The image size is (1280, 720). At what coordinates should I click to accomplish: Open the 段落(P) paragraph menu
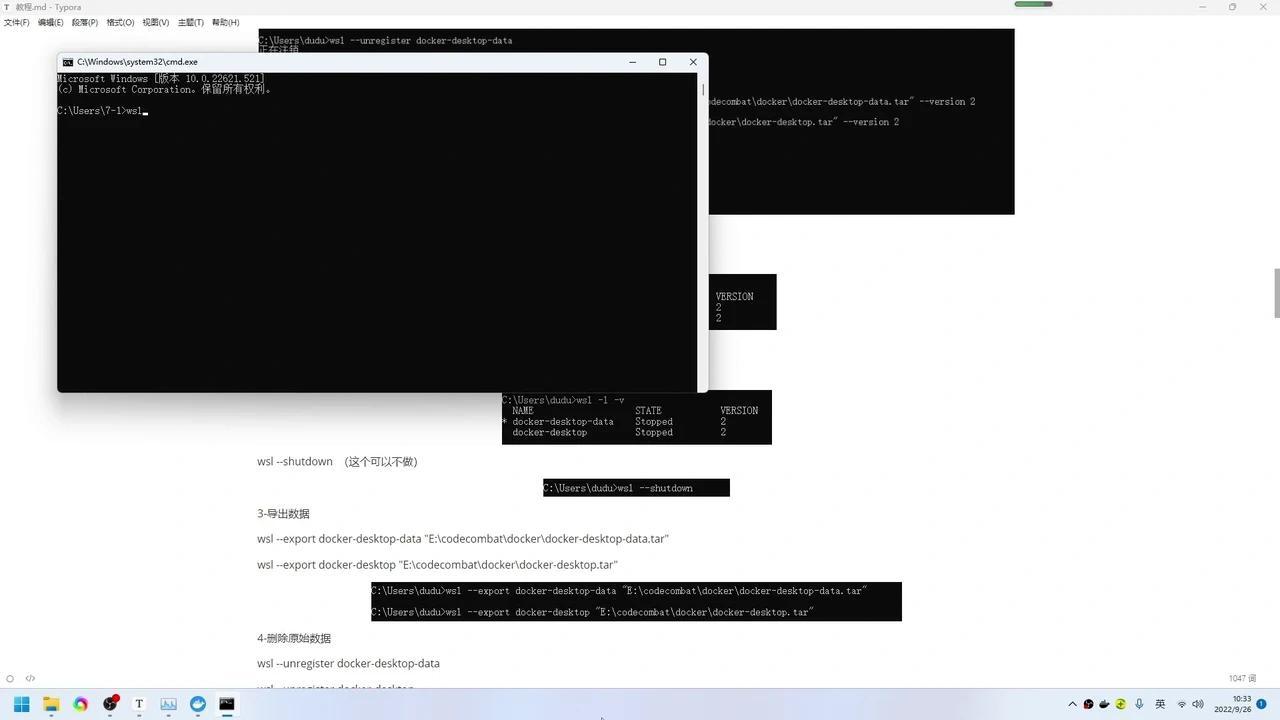point(86,22)
